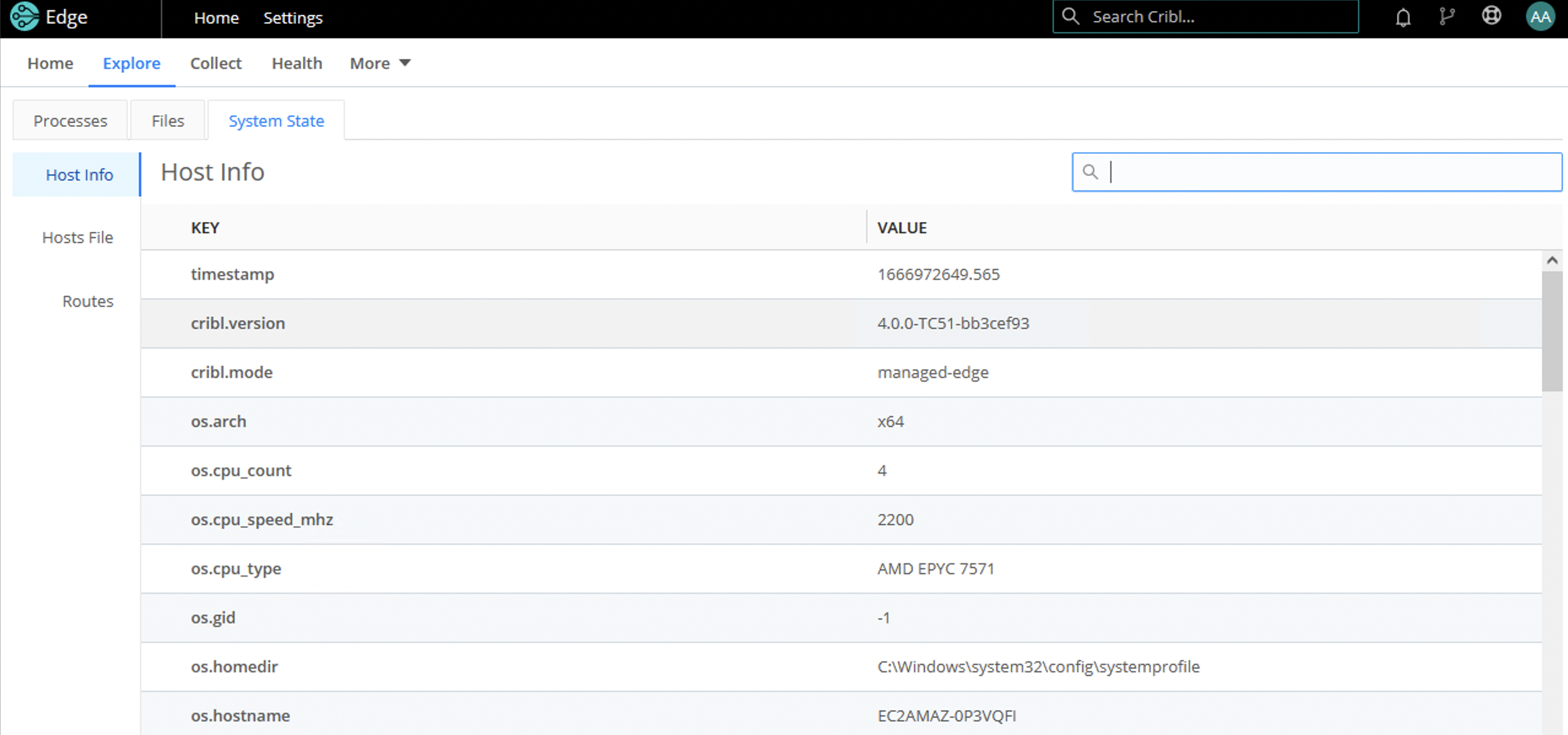Click the scroll-up arrow on the table scrollbar
The width and height of the screenshot is (1568, 735).
coord(1553,260)
